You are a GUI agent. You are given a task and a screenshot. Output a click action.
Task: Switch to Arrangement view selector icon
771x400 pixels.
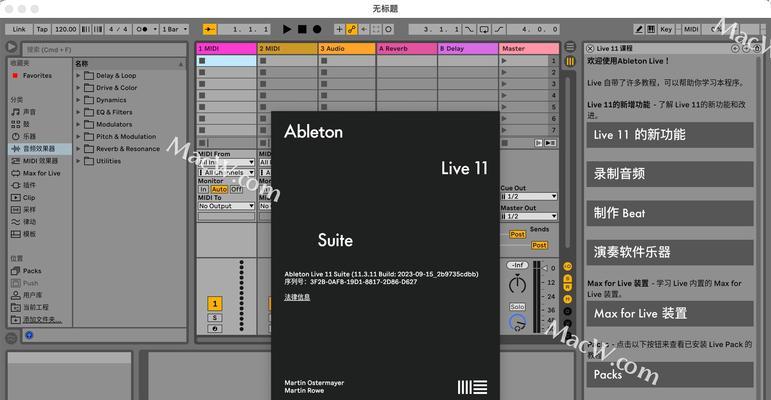[x=570, y=47]
